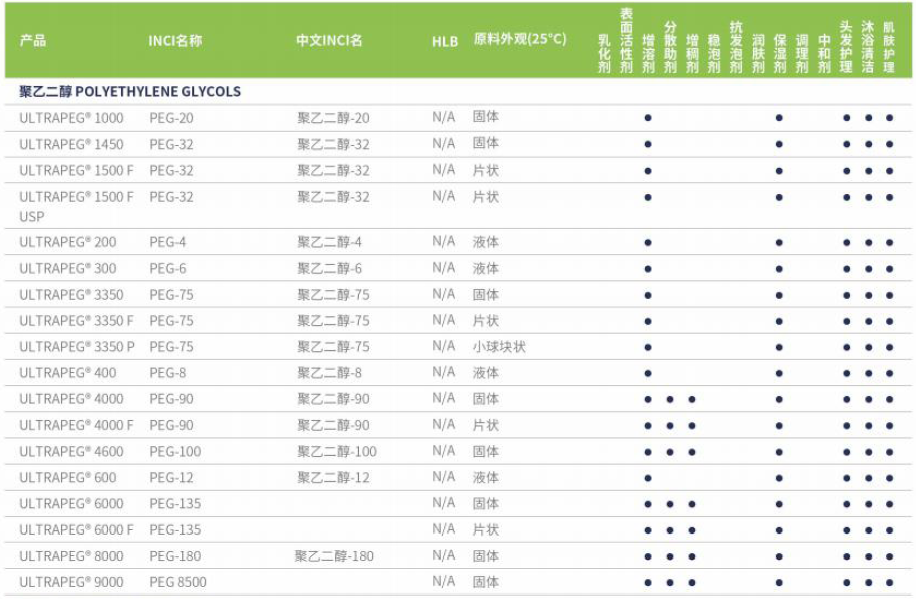Click the 表面活性剂 vertical header
Screen dimensions: 916x599
tap(626, 41)
